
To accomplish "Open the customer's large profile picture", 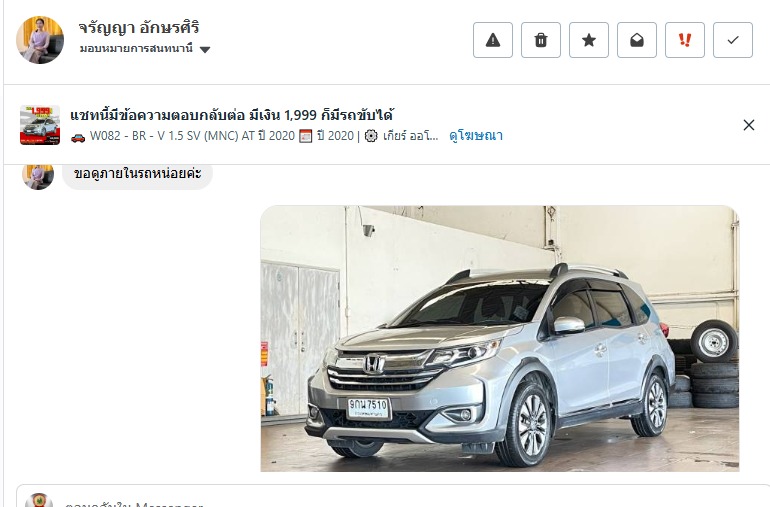I will click(40, 40).
